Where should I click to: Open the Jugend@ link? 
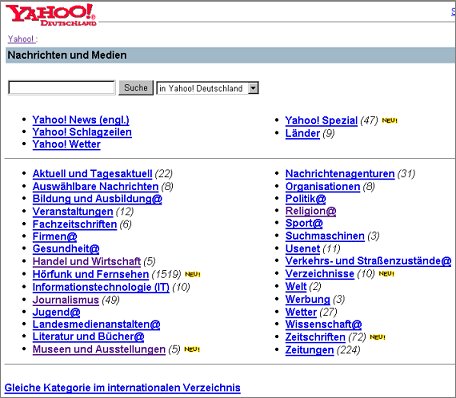point(56,312)
